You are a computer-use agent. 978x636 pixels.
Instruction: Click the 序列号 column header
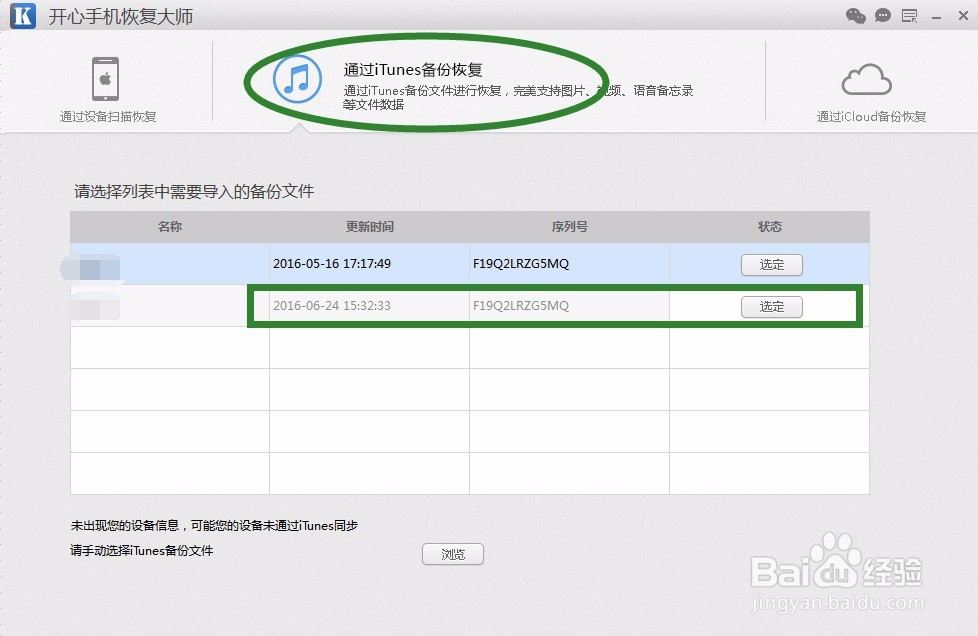pos(569,226)
